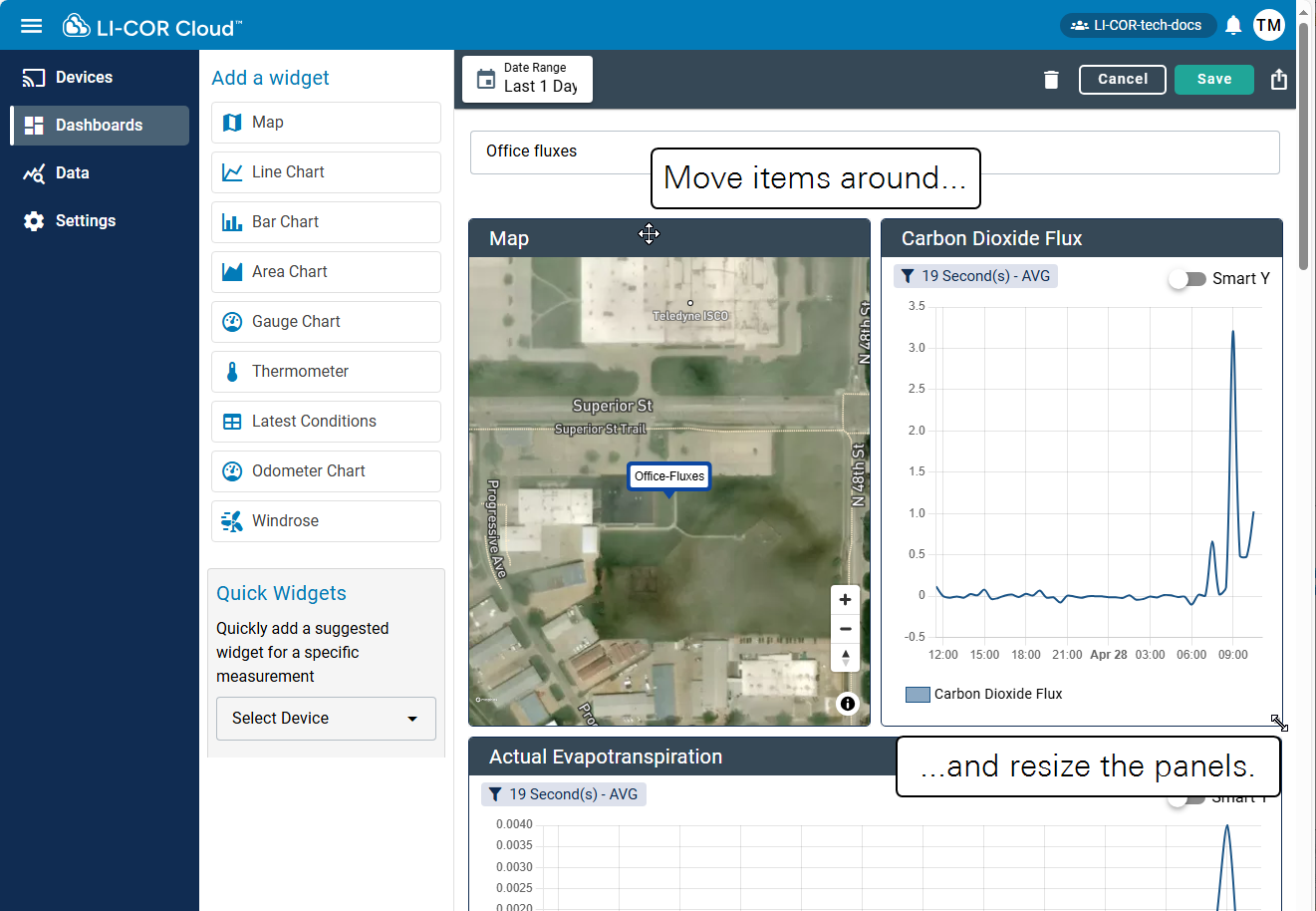Click the Actual Evapotranspiration panel title
Viewport: 1316px width, 911px height.
tap(606, 757)
